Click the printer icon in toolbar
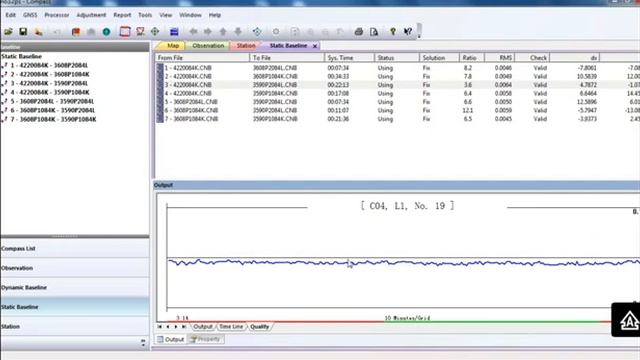 (359, 31)
